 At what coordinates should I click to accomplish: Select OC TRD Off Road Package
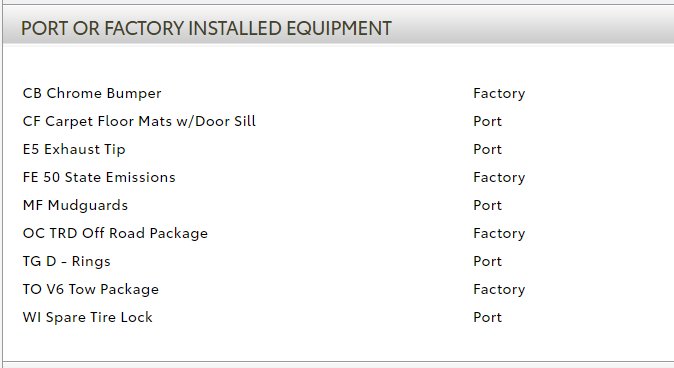click(x=115, y=233)
